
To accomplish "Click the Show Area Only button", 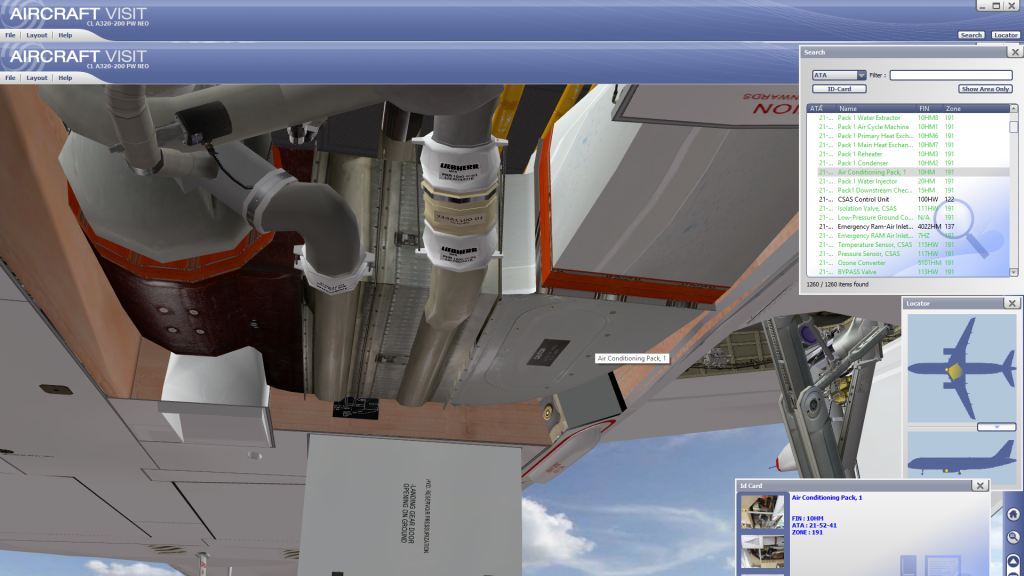I will [985, 89].
